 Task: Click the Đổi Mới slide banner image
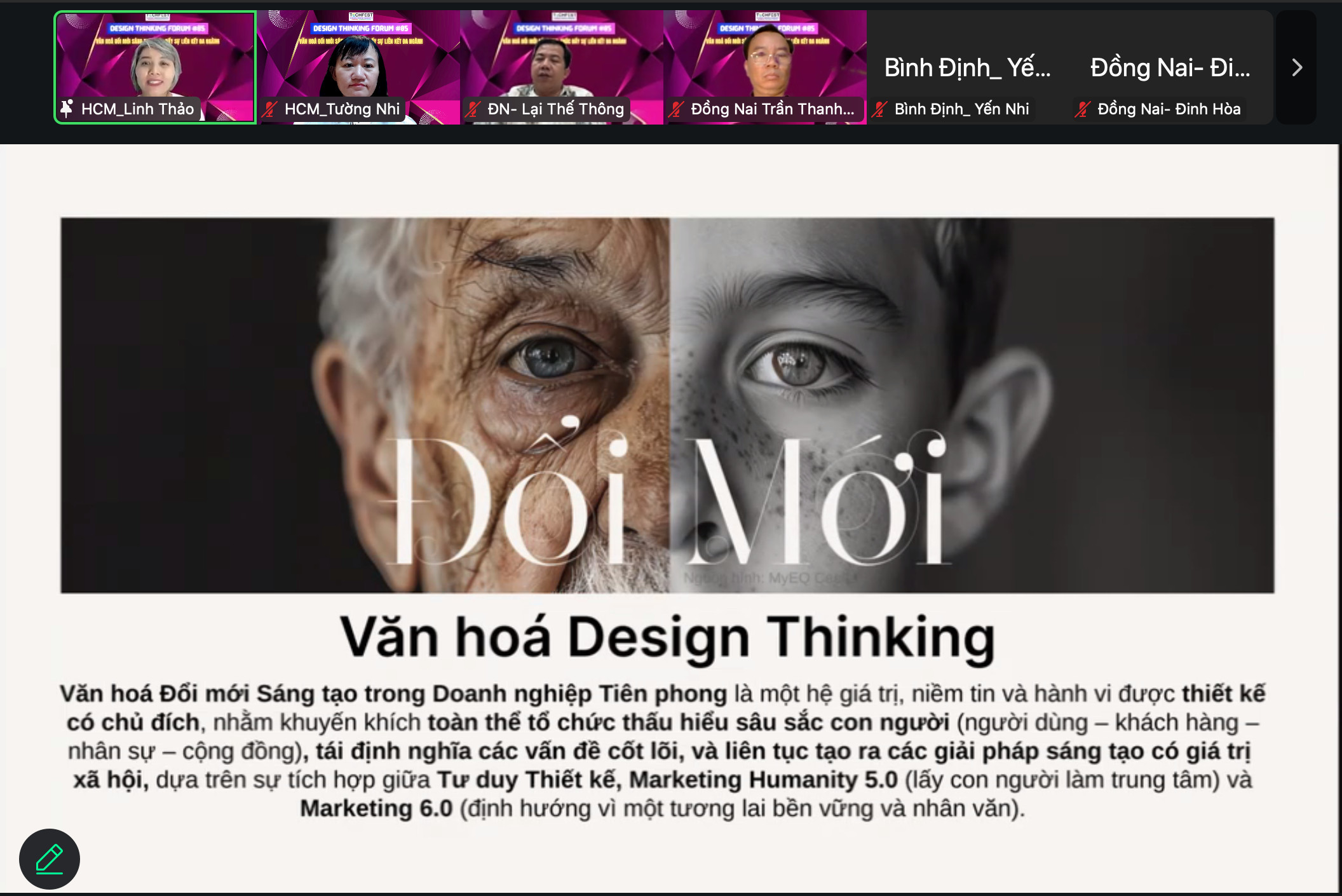tap(667, 405)
